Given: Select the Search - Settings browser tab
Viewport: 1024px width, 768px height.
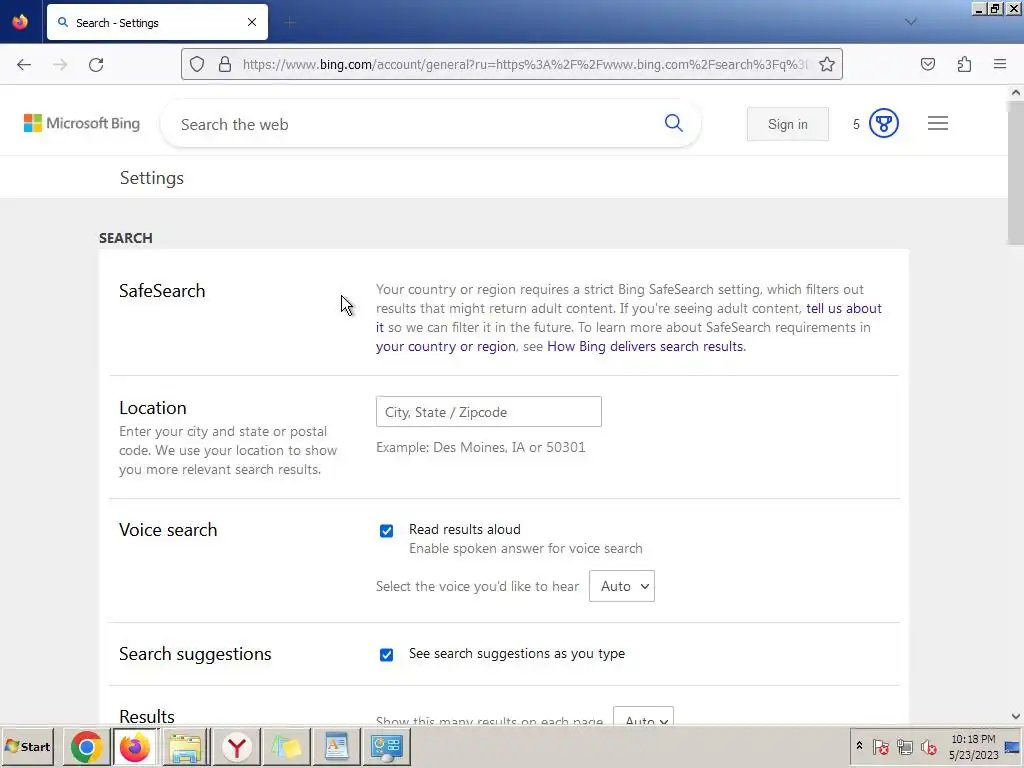Looking at the screenshot, I should (157, 22).
